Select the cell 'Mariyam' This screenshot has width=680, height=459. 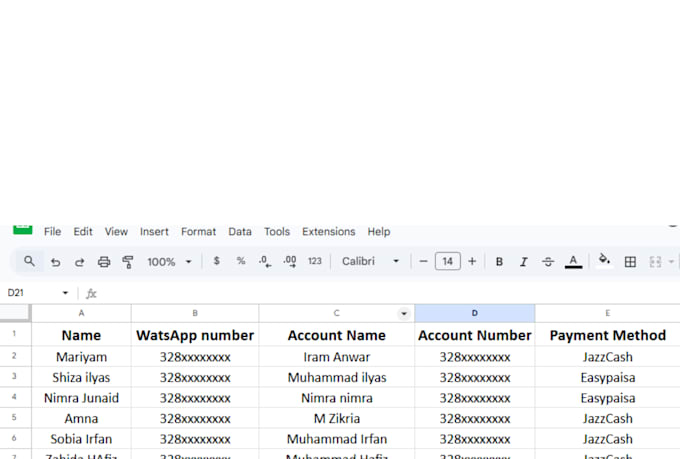81,357
